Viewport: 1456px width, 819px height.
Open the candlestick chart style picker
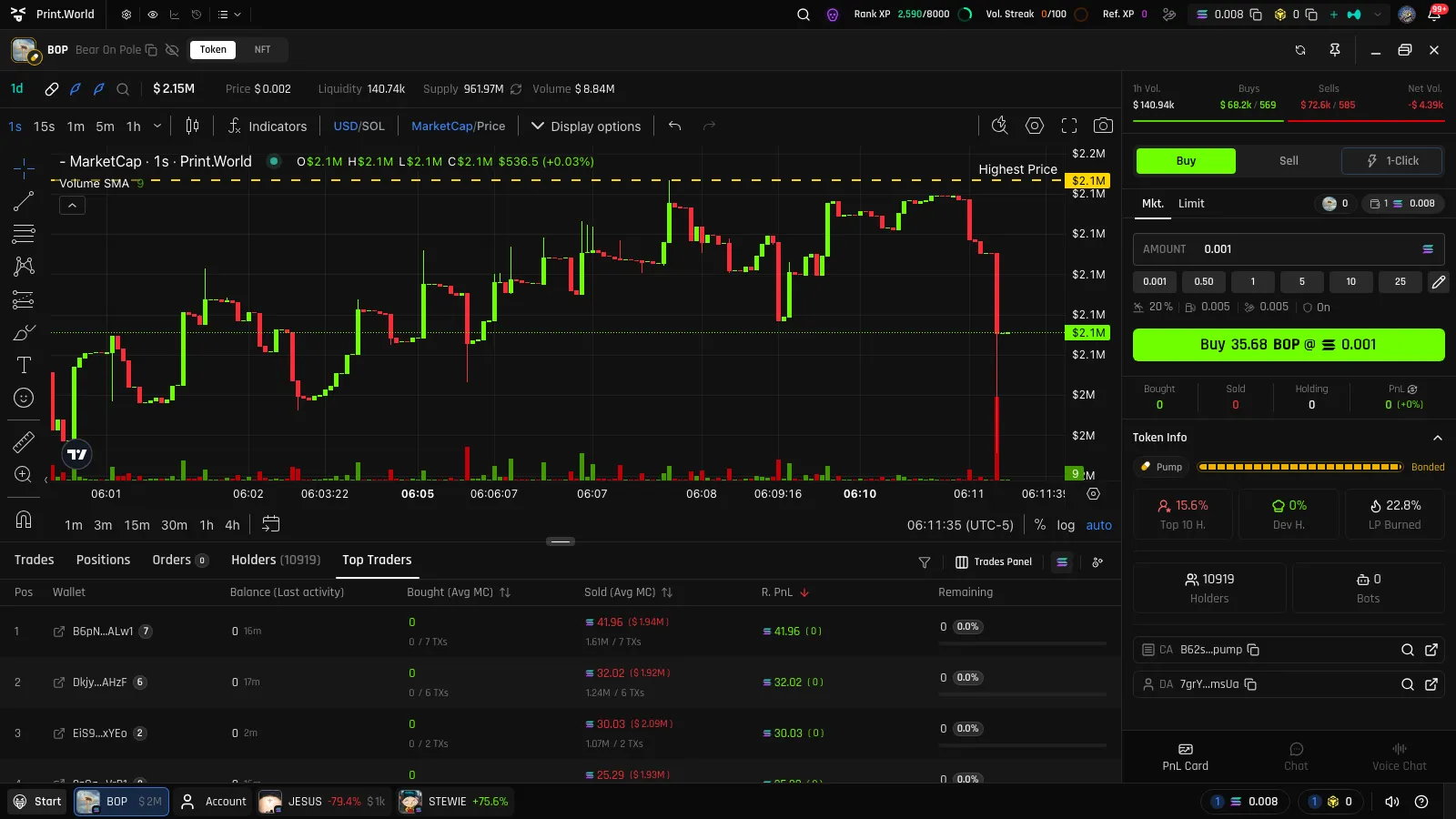(192, 126)
